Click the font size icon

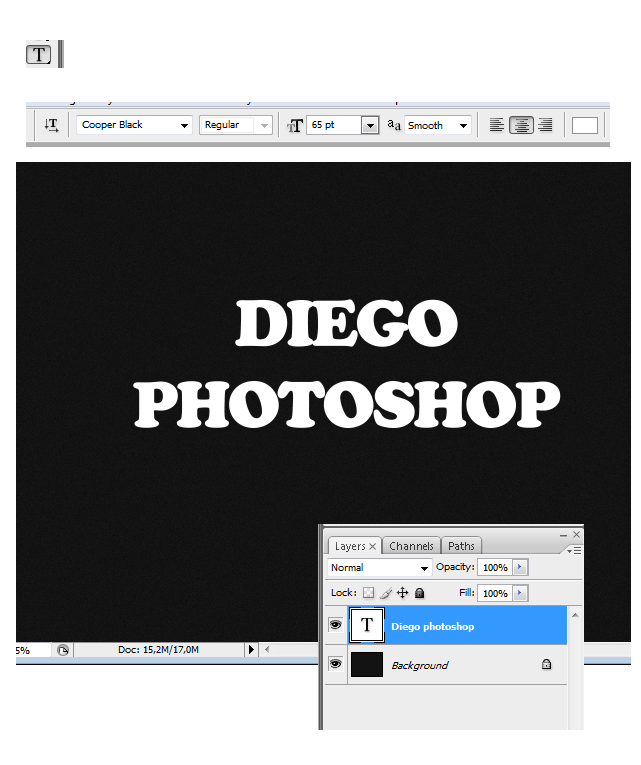click(x=295, y=126)
